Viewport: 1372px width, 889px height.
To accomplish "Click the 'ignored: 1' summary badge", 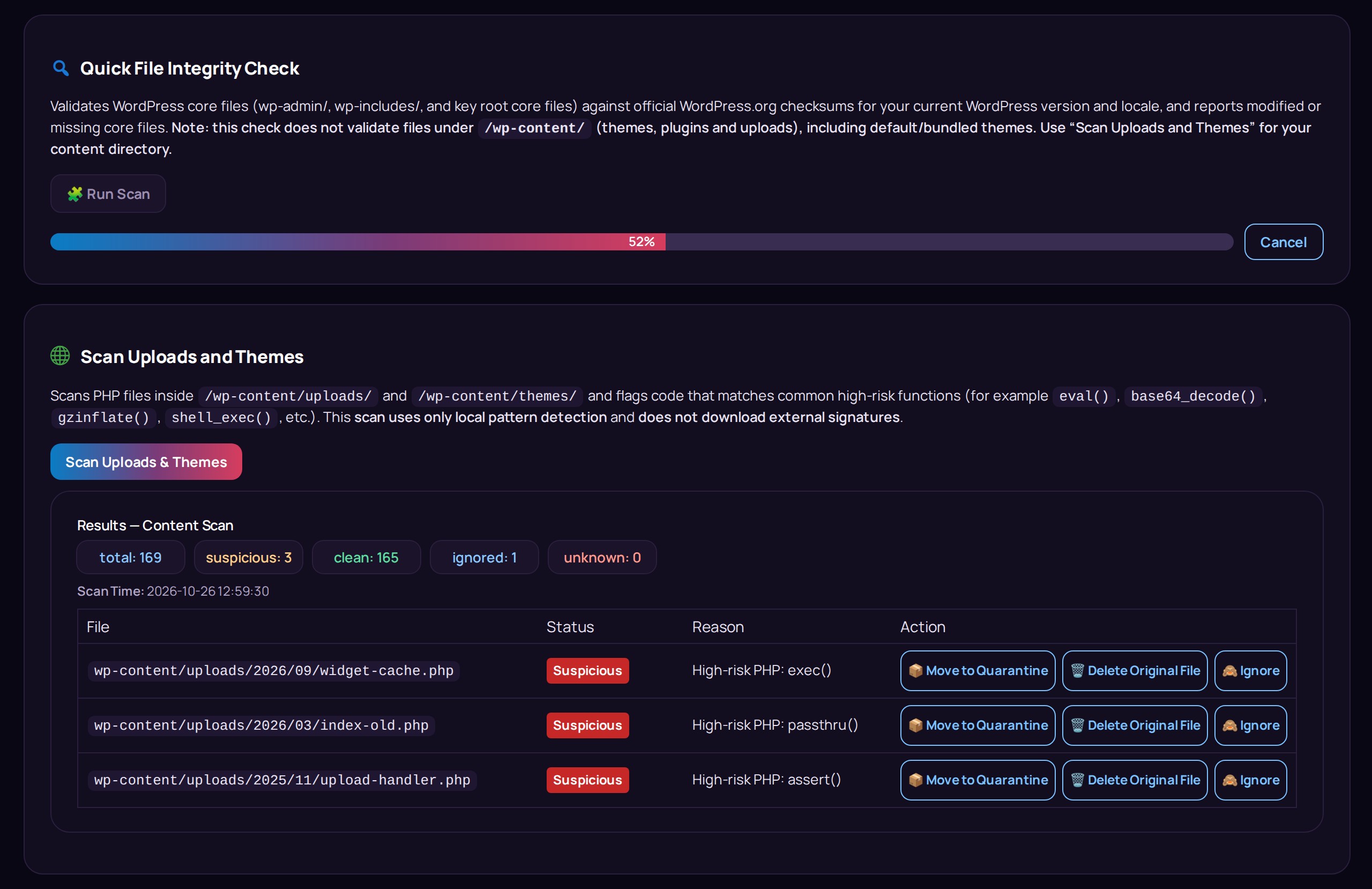I will pyautogui.click(x=484, y=557).
